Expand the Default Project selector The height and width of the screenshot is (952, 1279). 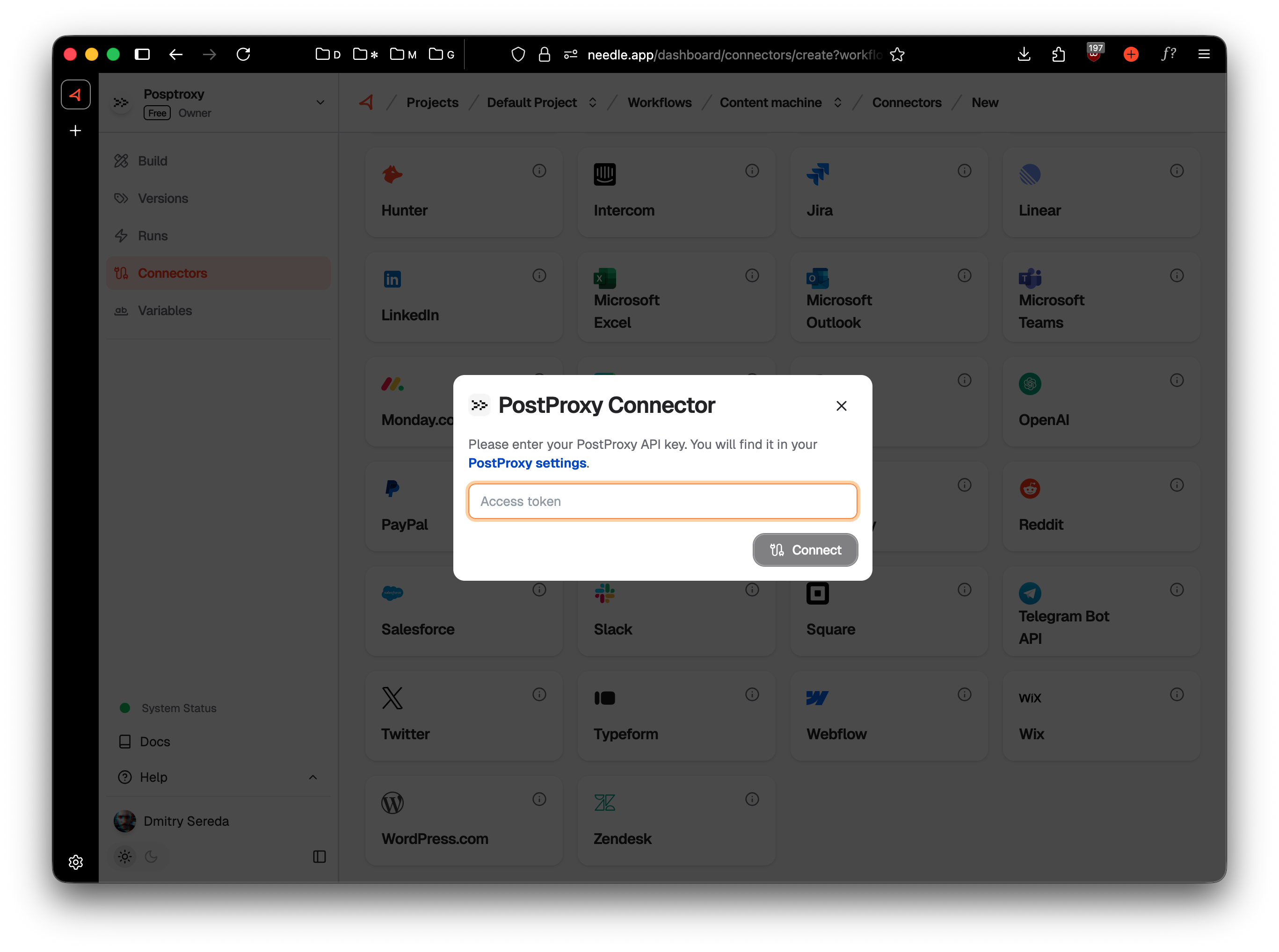pyautogui.click(x=593, y=102)
